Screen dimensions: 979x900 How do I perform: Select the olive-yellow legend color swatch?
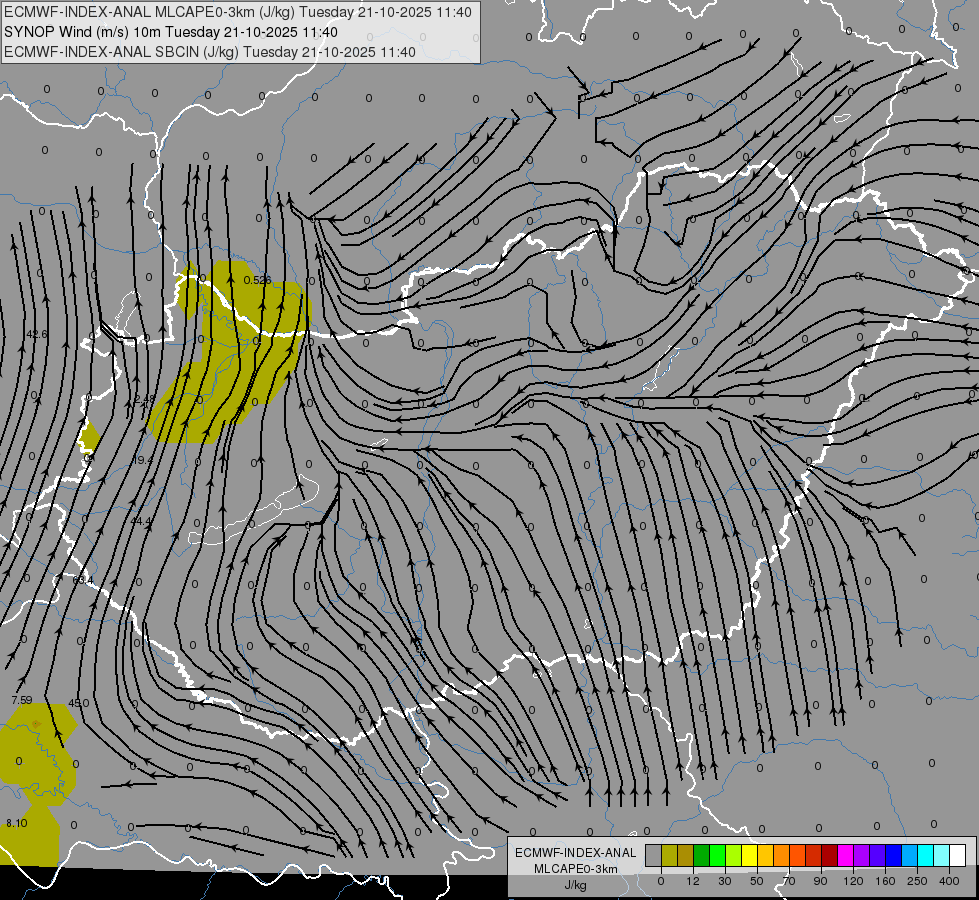[669, 855]
